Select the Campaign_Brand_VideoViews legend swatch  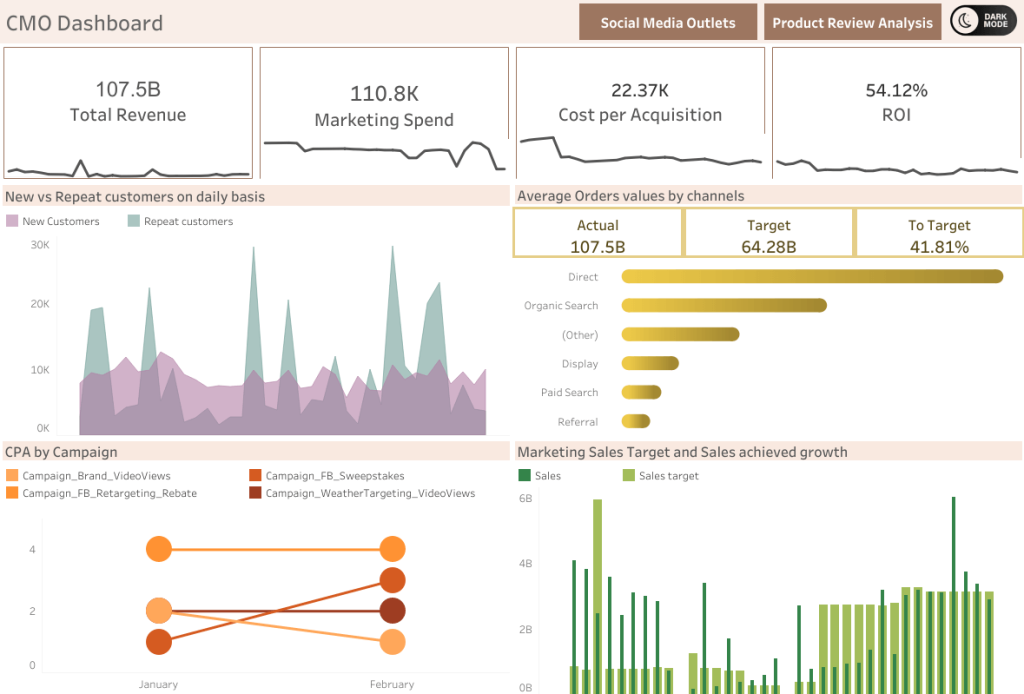[13, 475]
